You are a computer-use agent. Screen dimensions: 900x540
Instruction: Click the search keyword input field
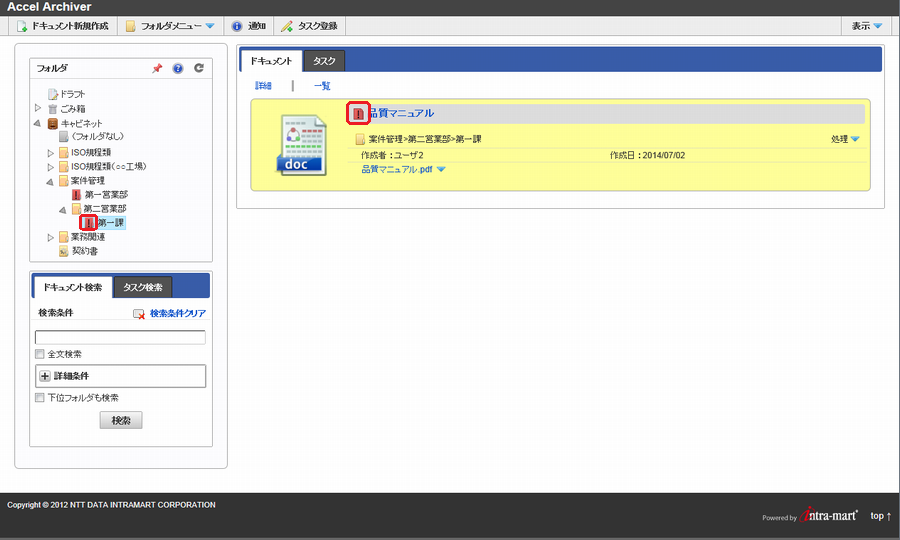click(120, 337)
